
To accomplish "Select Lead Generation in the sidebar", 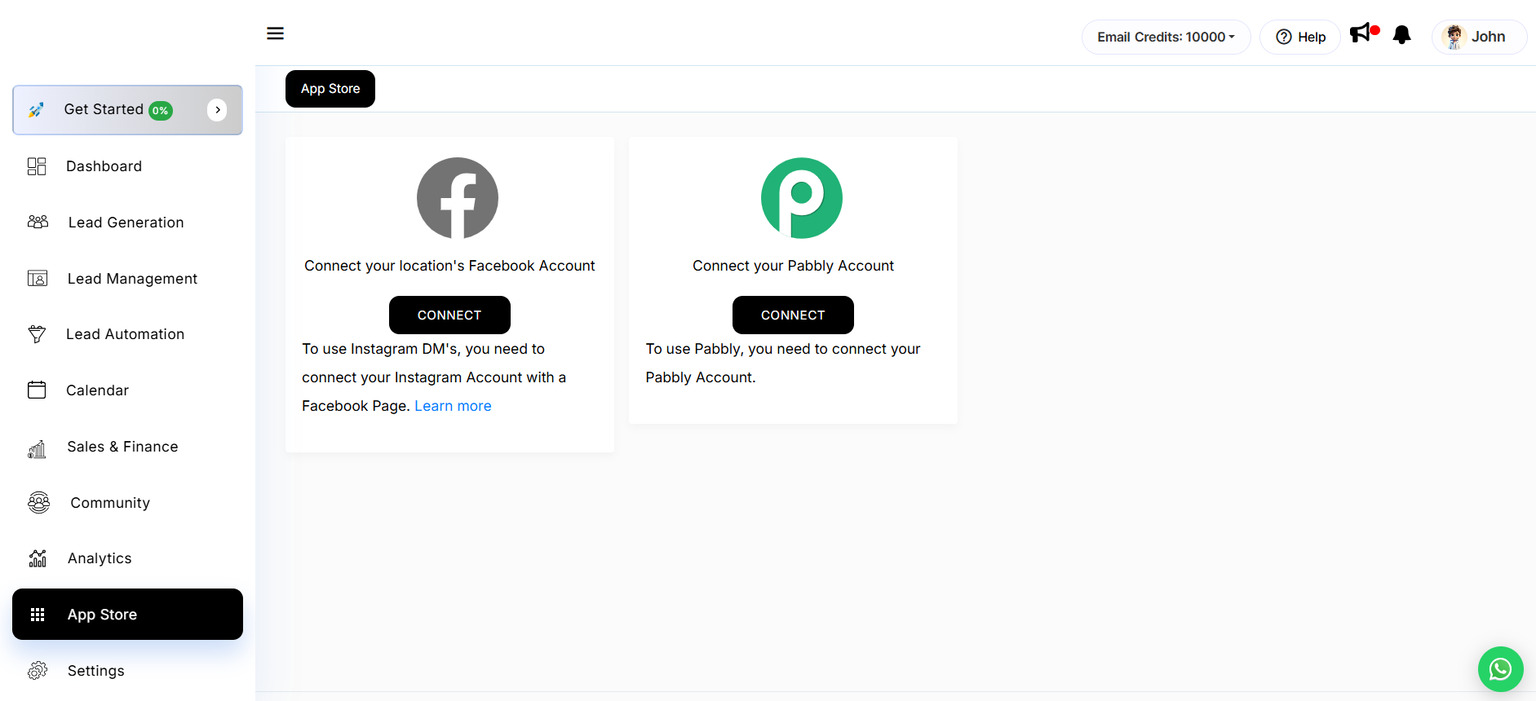I will click(x=125, y=222).
